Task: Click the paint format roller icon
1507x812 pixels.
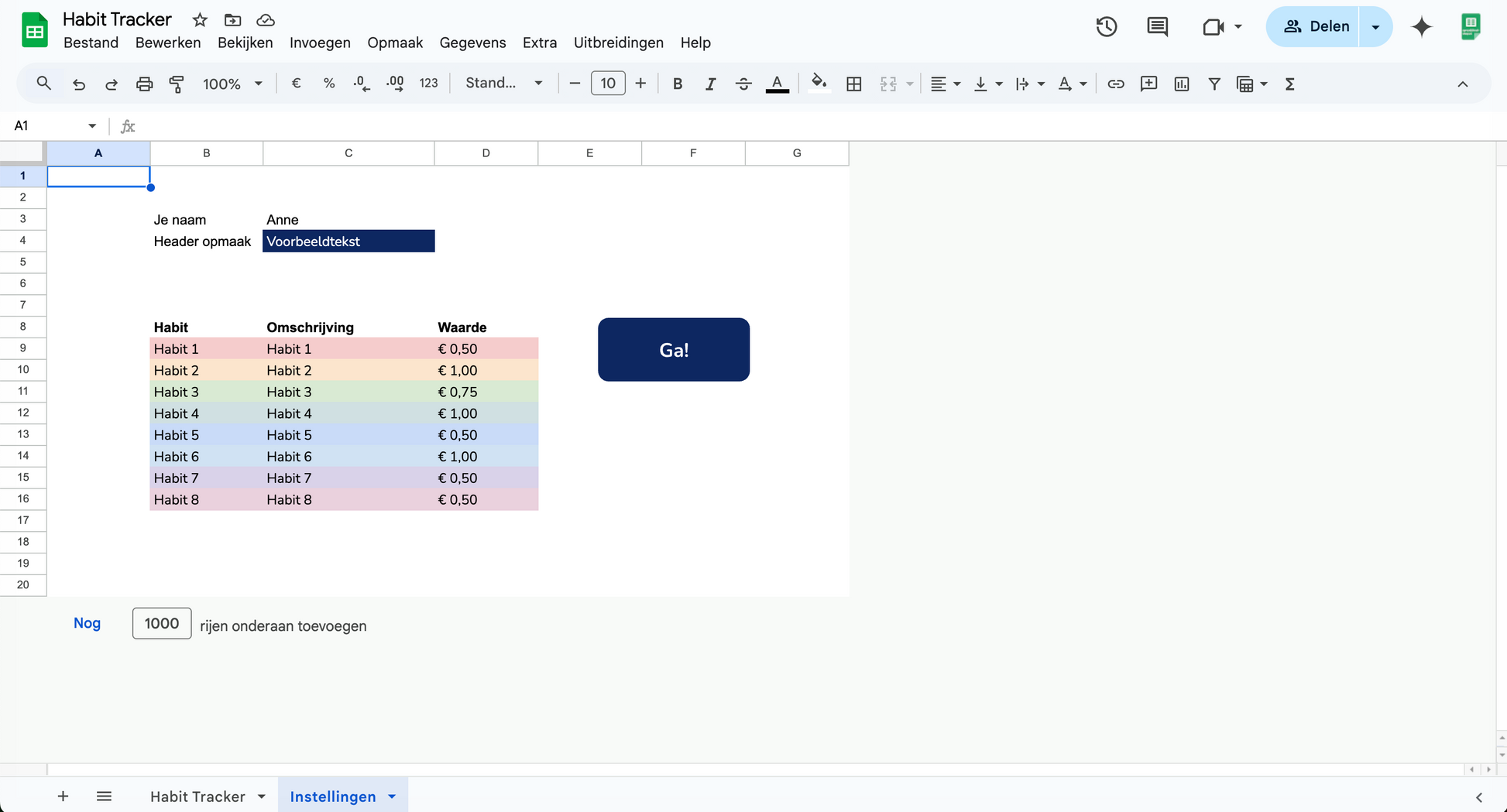Action: [x=177, y=84]
